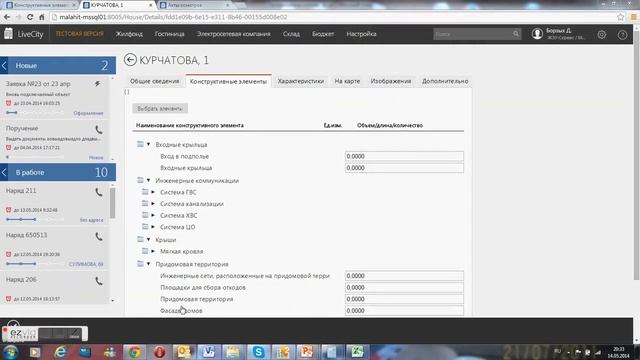Screen dimensions: 640x360
Task: Collapse the Входные крыльца group
Action: [x=149, y=144]
